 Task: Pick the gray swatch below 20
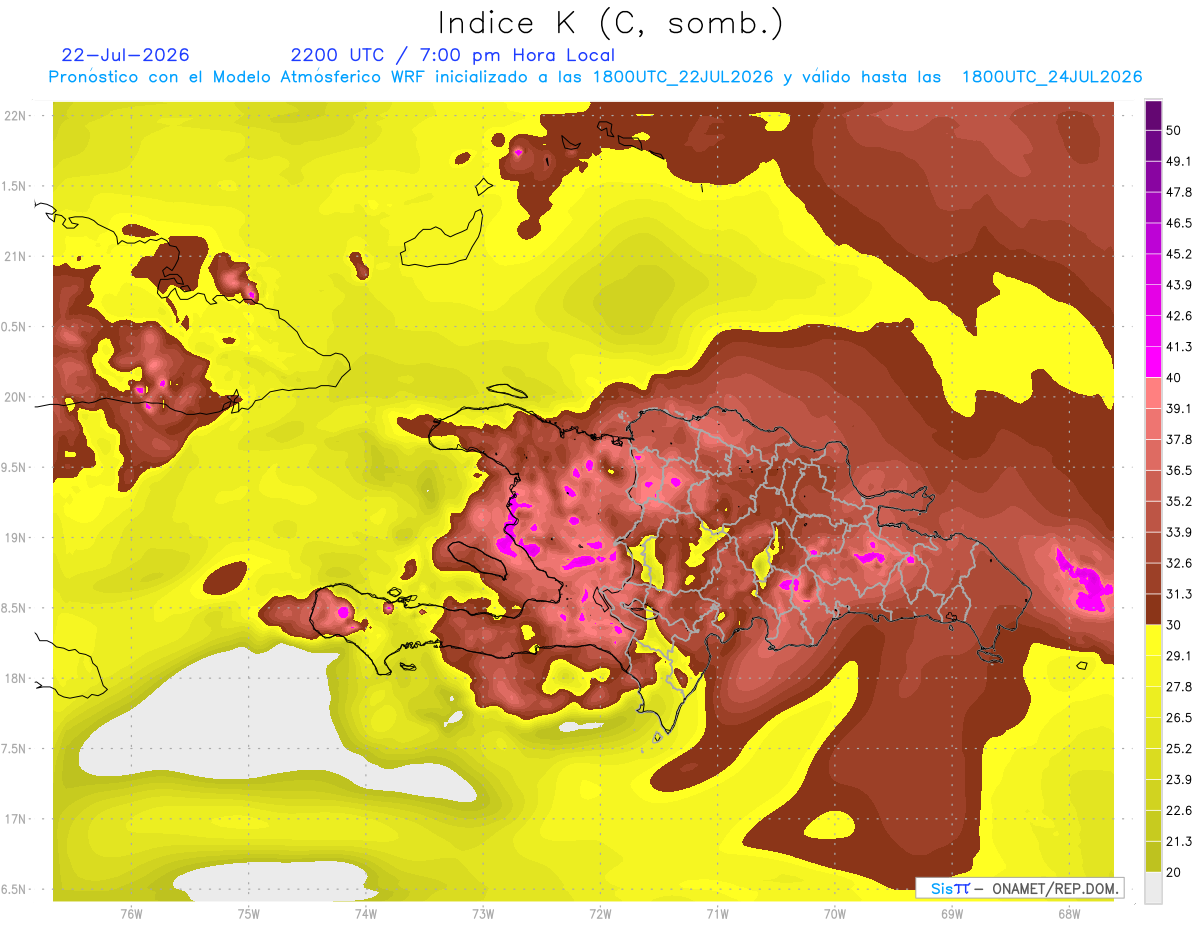[x=1153, y=887]
